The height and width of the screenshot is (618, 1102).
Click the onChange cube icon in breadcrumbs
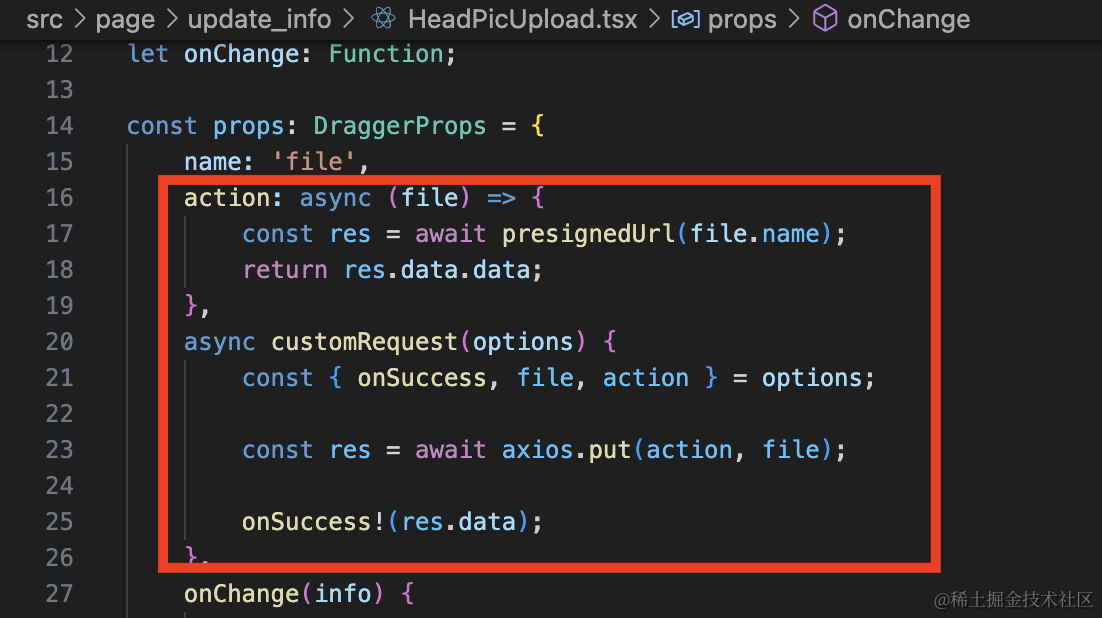[825, 19]
